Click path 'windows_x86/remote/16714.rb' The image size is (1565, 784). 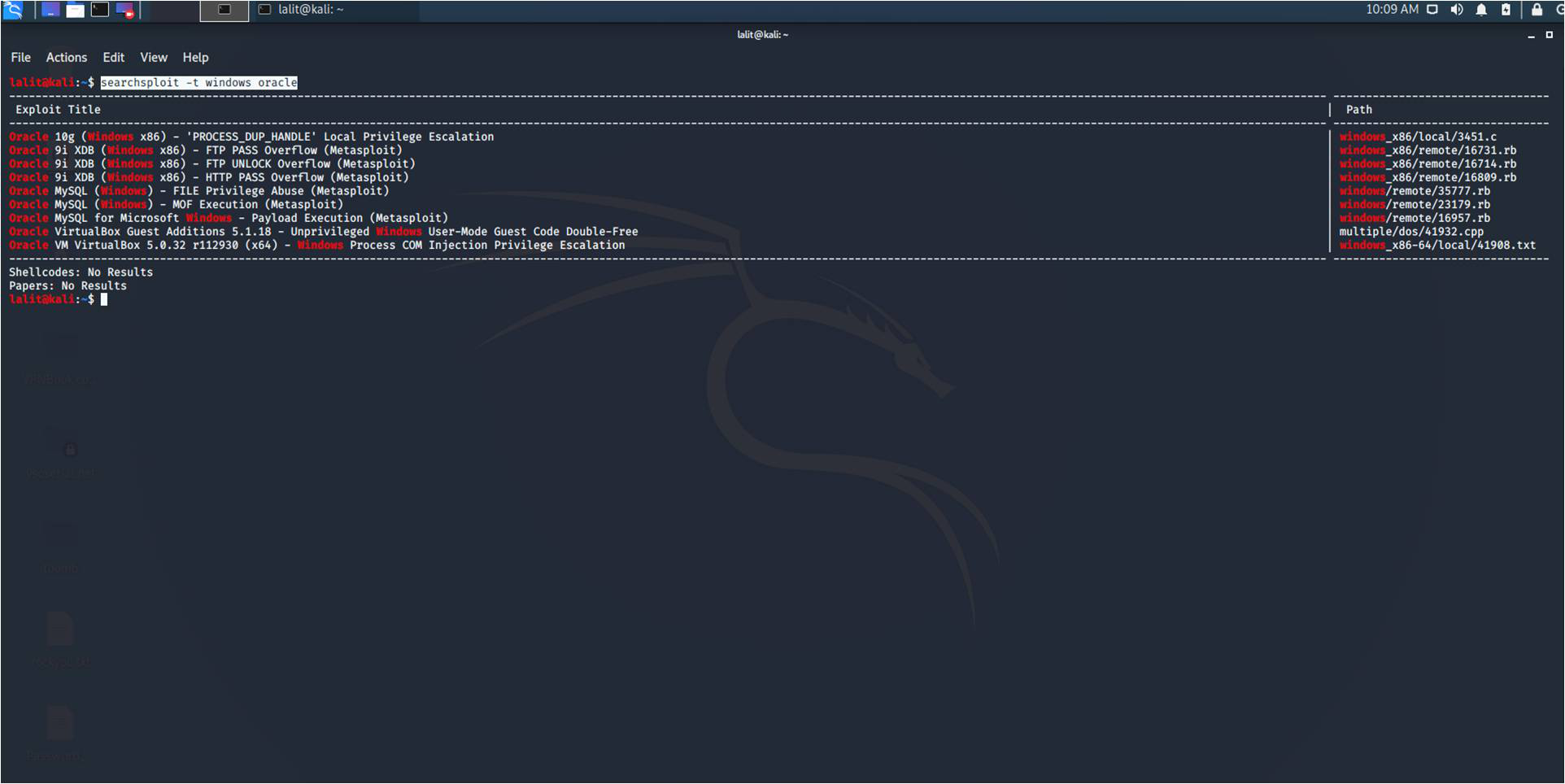click(x=1428, y=164)
